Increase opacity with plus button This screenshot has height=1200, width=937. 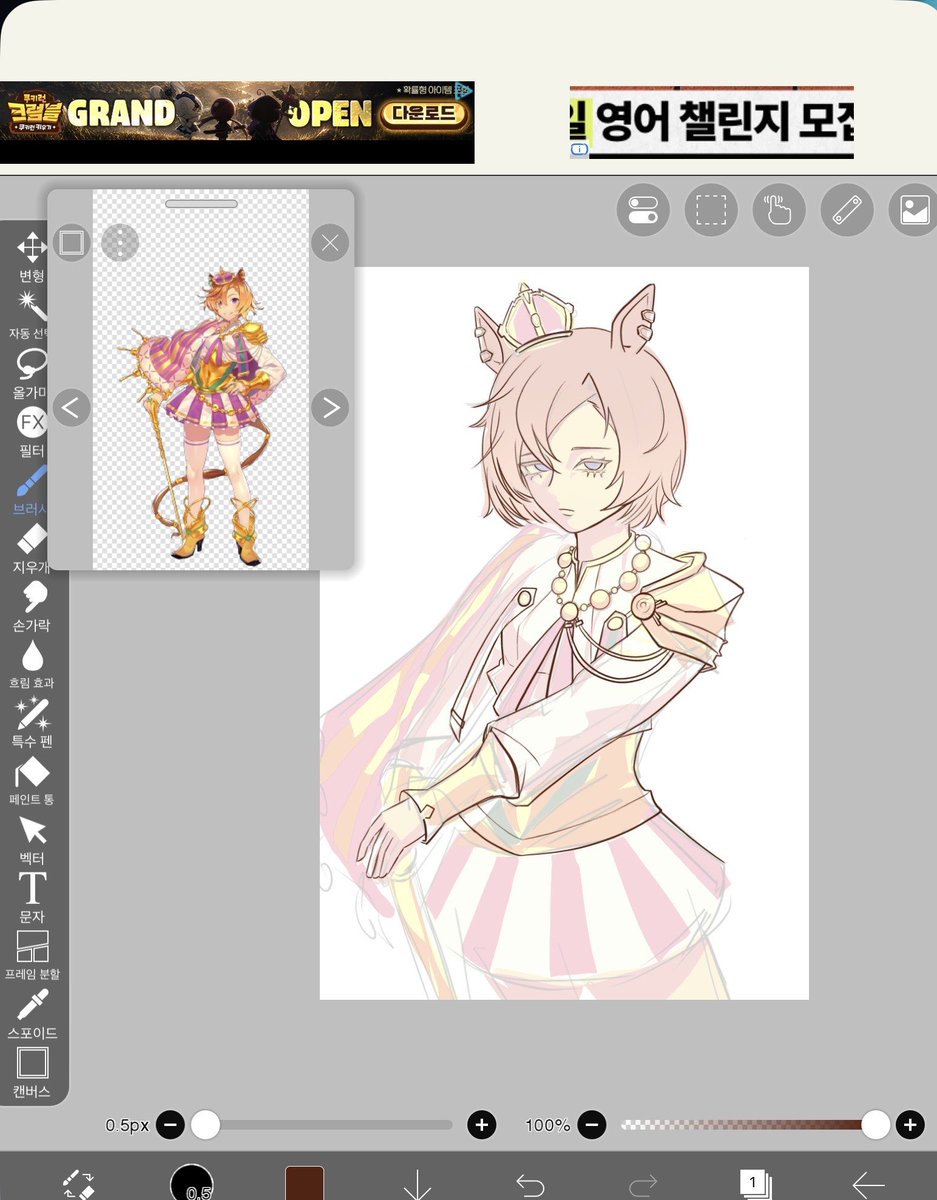[x=910, y=1125]
